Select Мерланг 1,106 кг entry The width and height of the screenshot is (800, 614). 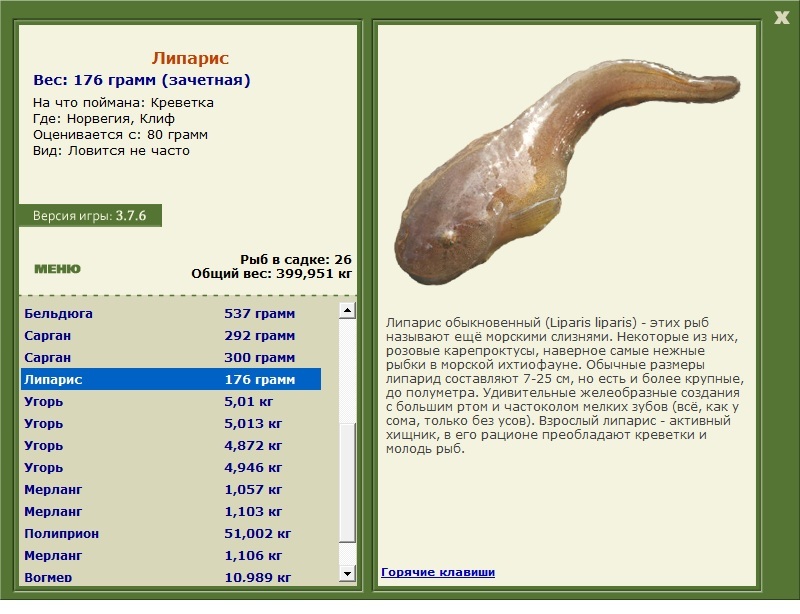point(171,555)
